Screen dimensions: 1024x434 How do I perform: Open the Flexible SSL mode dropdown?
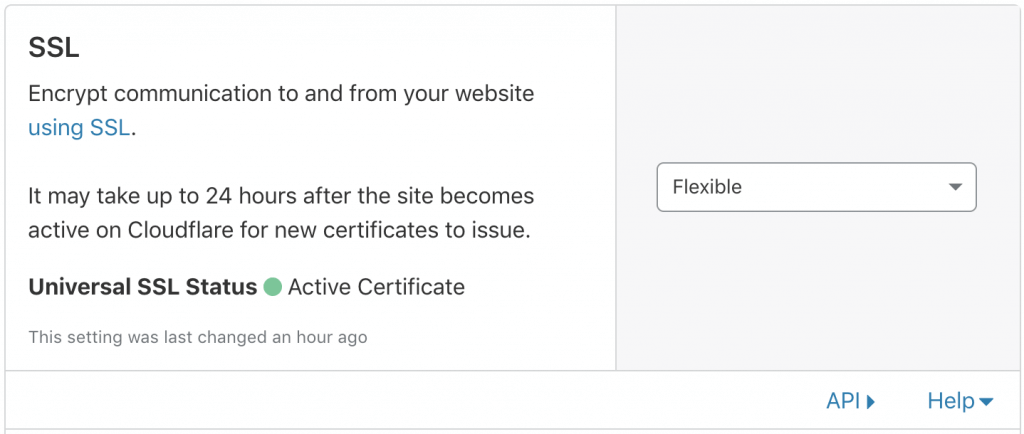pos(816,187)
